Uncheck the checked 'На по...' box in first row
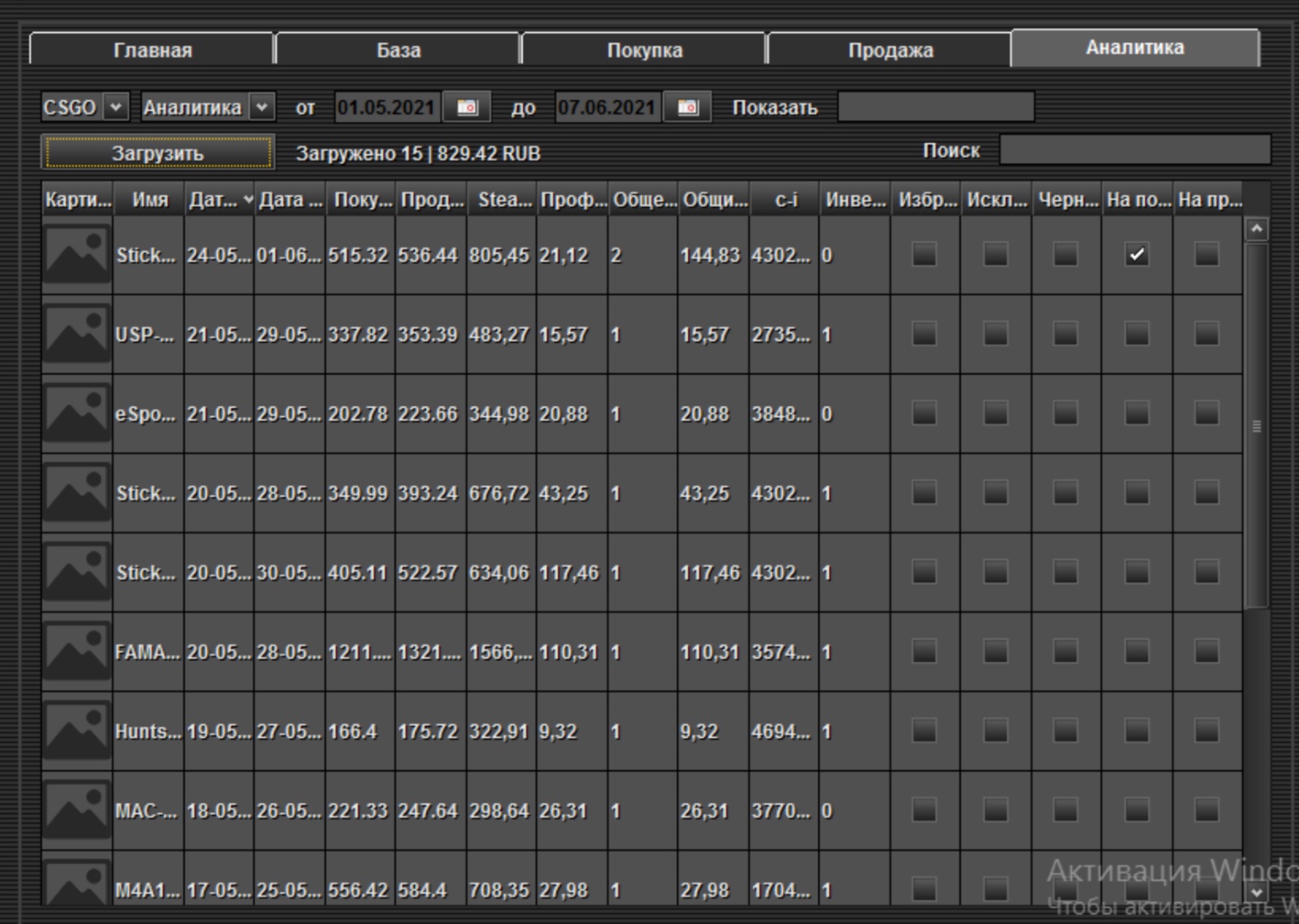The image size is (1299, 924). (x=1136, y=255)
